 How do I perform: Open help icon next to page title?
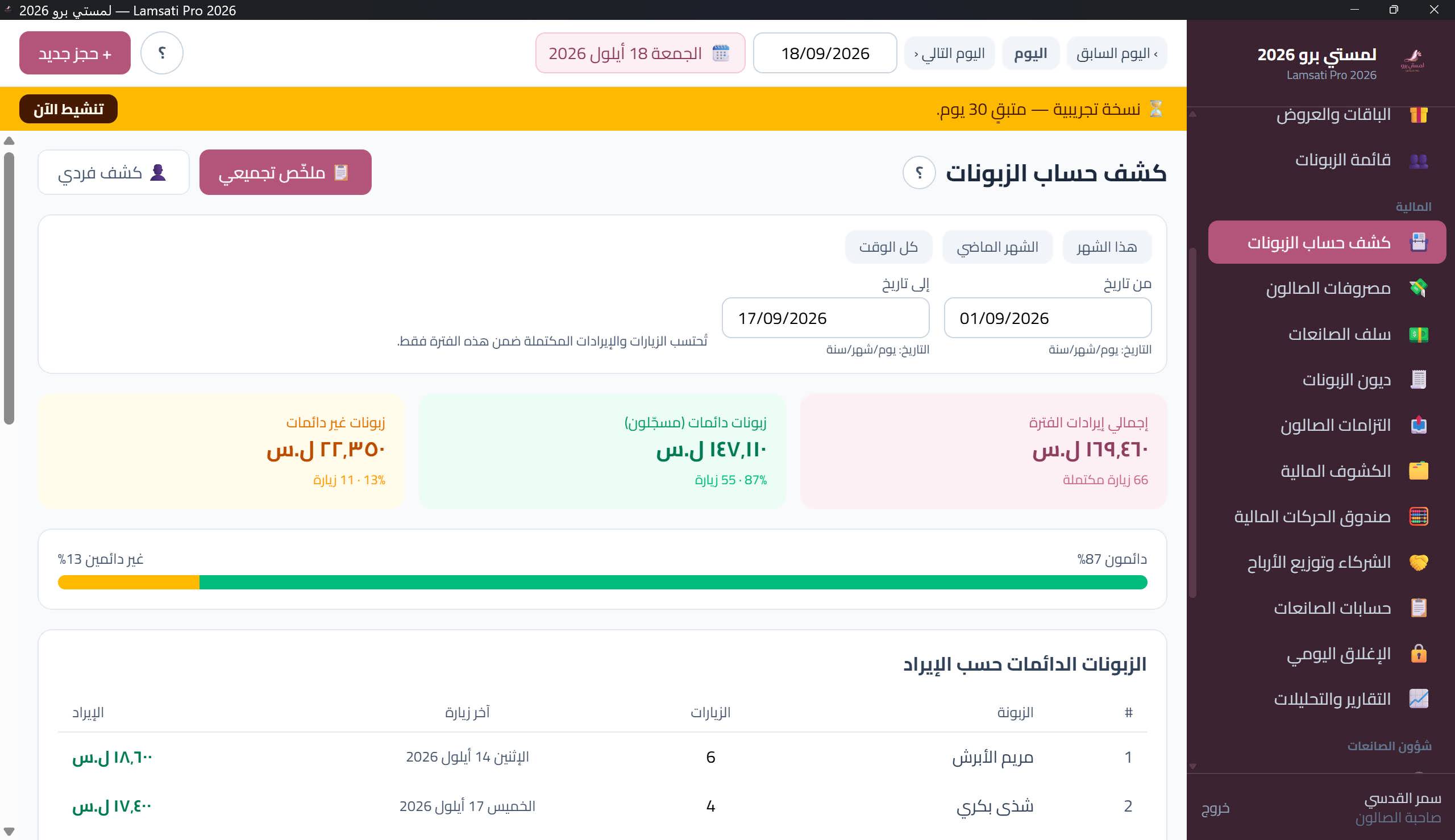[x=919, y=173]
